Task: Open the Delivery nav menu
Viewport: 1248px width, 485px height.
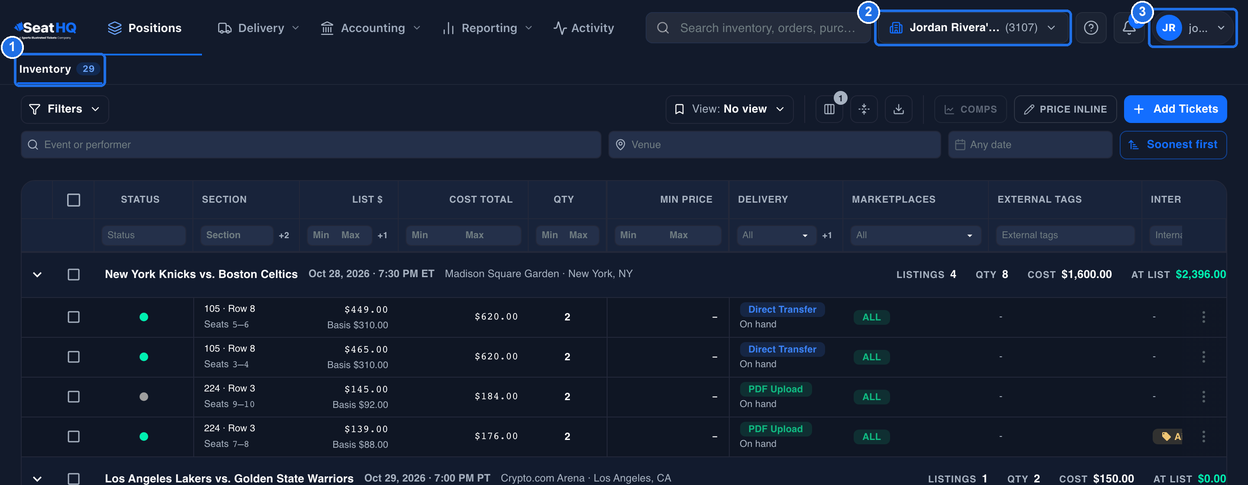Action: 258,28
